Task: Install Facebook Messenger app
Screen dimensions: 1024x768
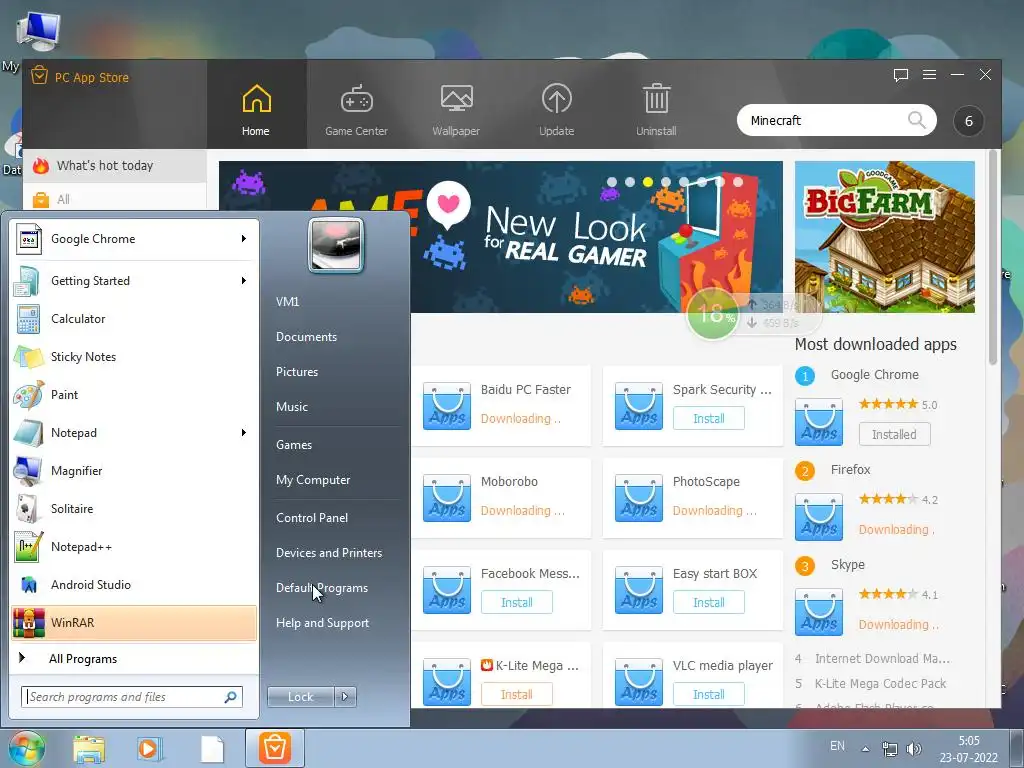Action: 517,603
